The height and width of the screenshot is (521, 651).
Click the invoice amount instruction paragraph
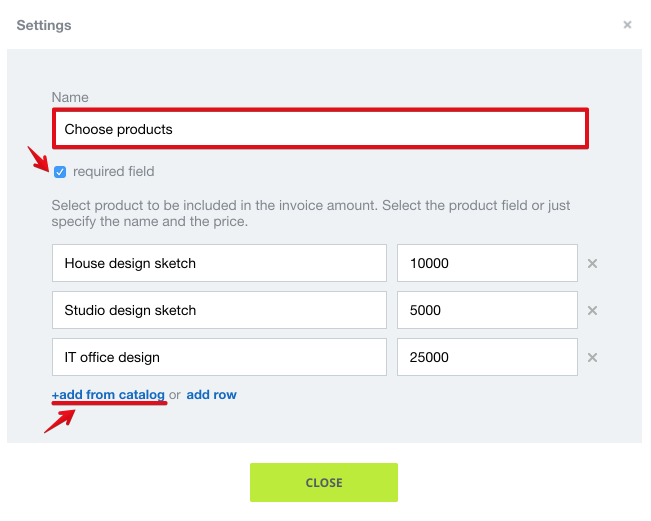click(311, 213)
